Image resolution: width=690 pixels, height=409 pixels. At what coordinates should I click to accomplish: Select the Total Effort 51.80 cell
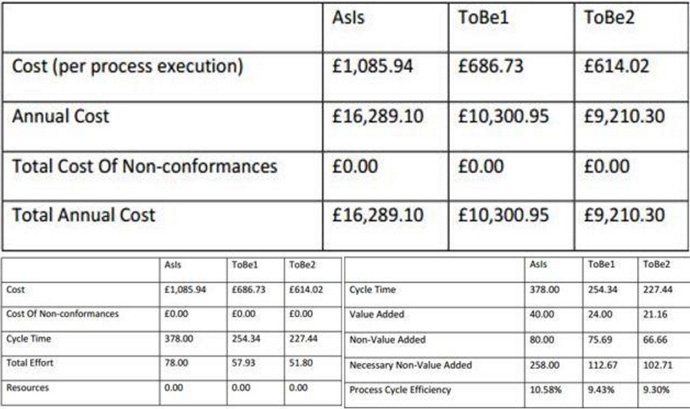coord(301,363)
